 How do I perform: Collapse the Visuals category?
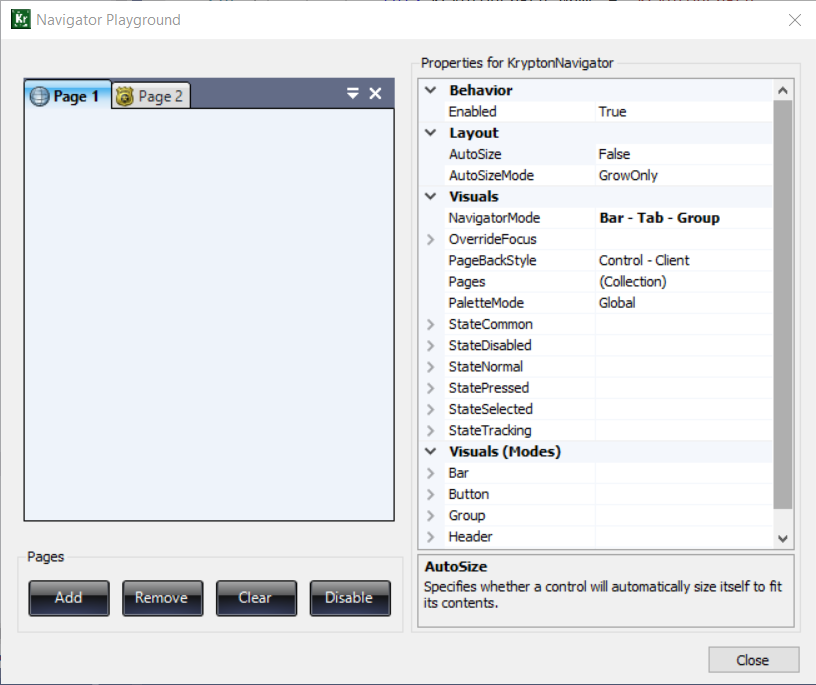tap(430, 196)
